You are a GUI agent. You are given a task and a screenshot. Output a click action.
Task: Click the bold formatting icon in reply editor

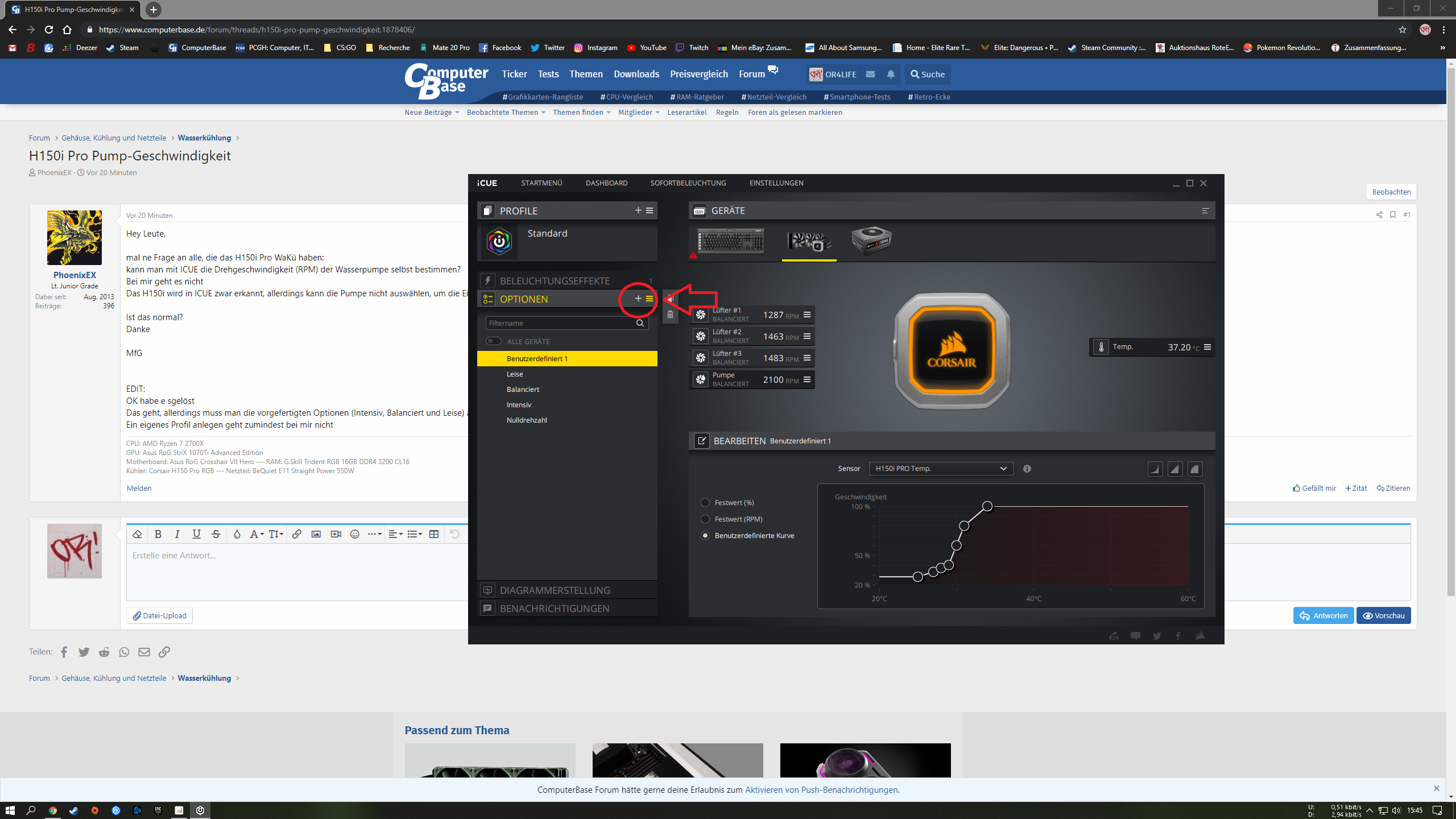158,534
